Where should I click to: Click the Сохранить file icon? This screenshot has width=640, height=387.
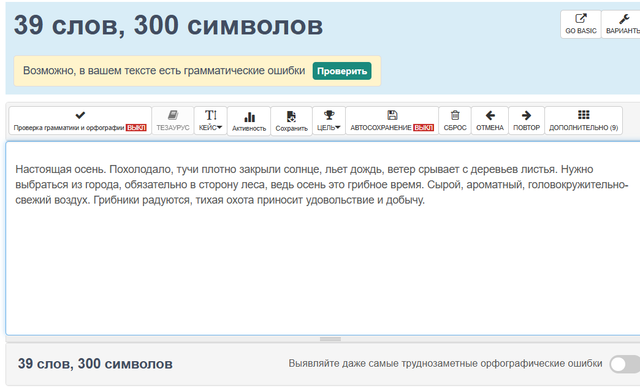(291, 121)
